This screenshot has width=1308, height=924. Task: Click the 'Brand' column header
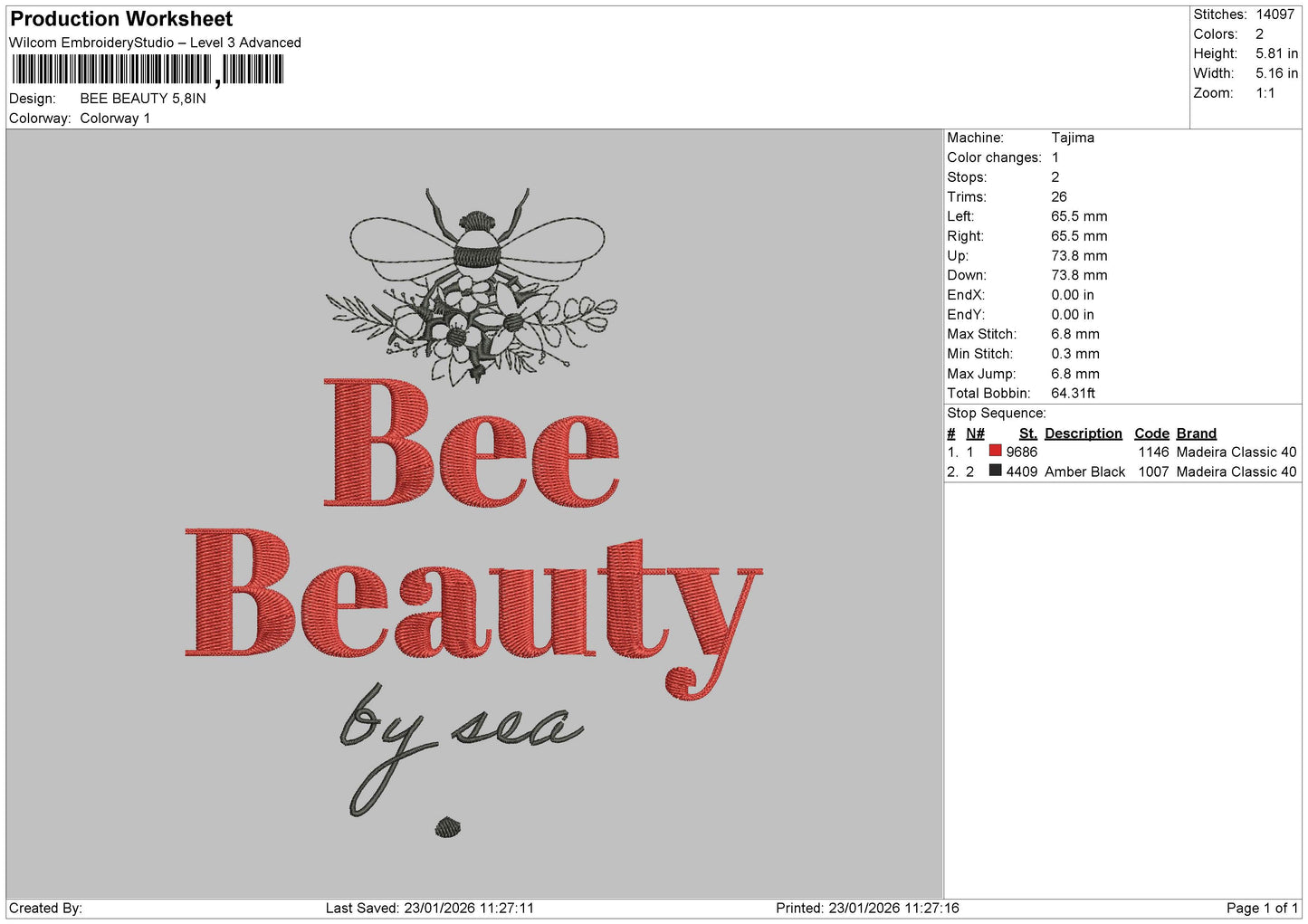pyautogui.click(x=1196, y=433)
